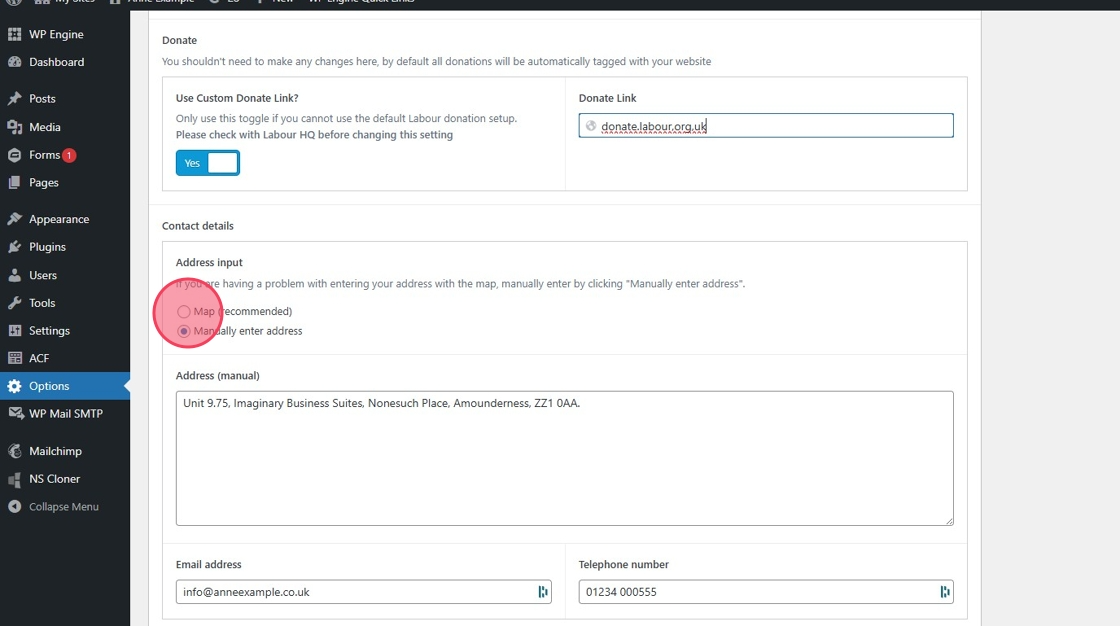Open the Forms menu item
This screenshot has height=626, width=1120.
point(45,155)
